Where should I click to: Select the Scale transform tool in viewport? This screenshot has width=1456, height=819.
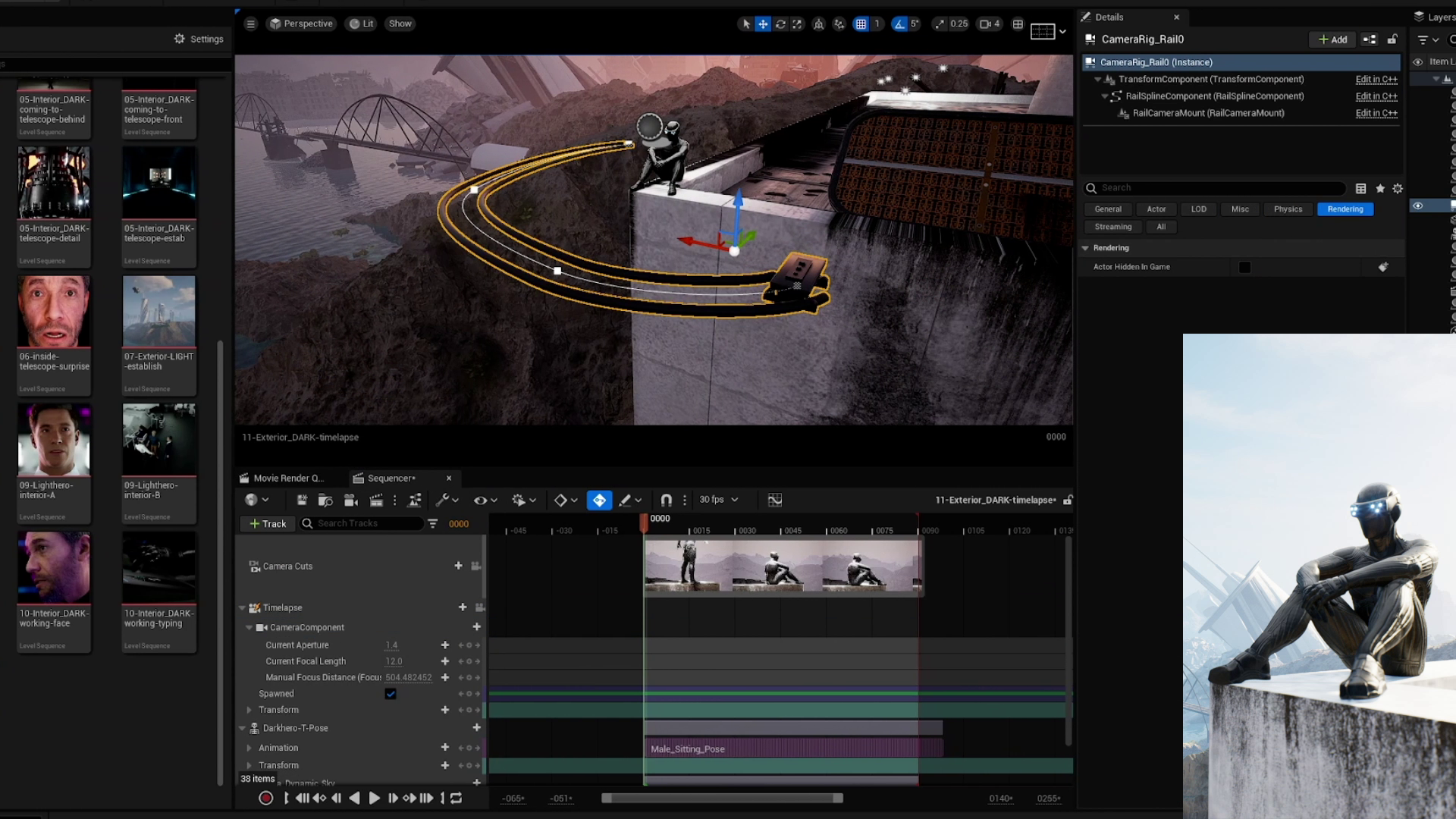pyautogui.click(x=797, y=24)
